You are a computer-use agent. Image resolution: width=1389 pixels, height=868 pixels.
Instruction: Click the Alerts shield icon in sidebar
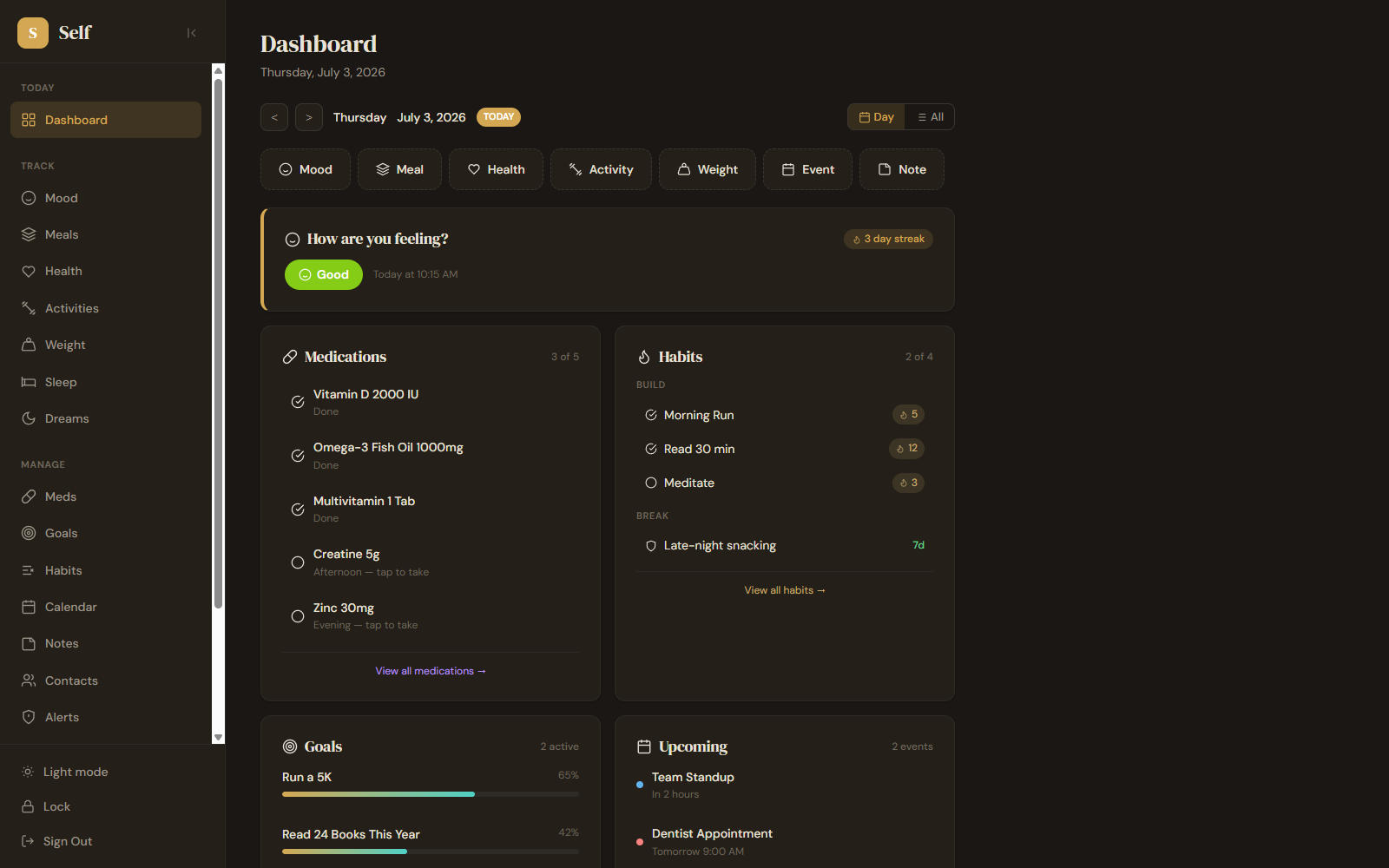click(x=29, y=717)
